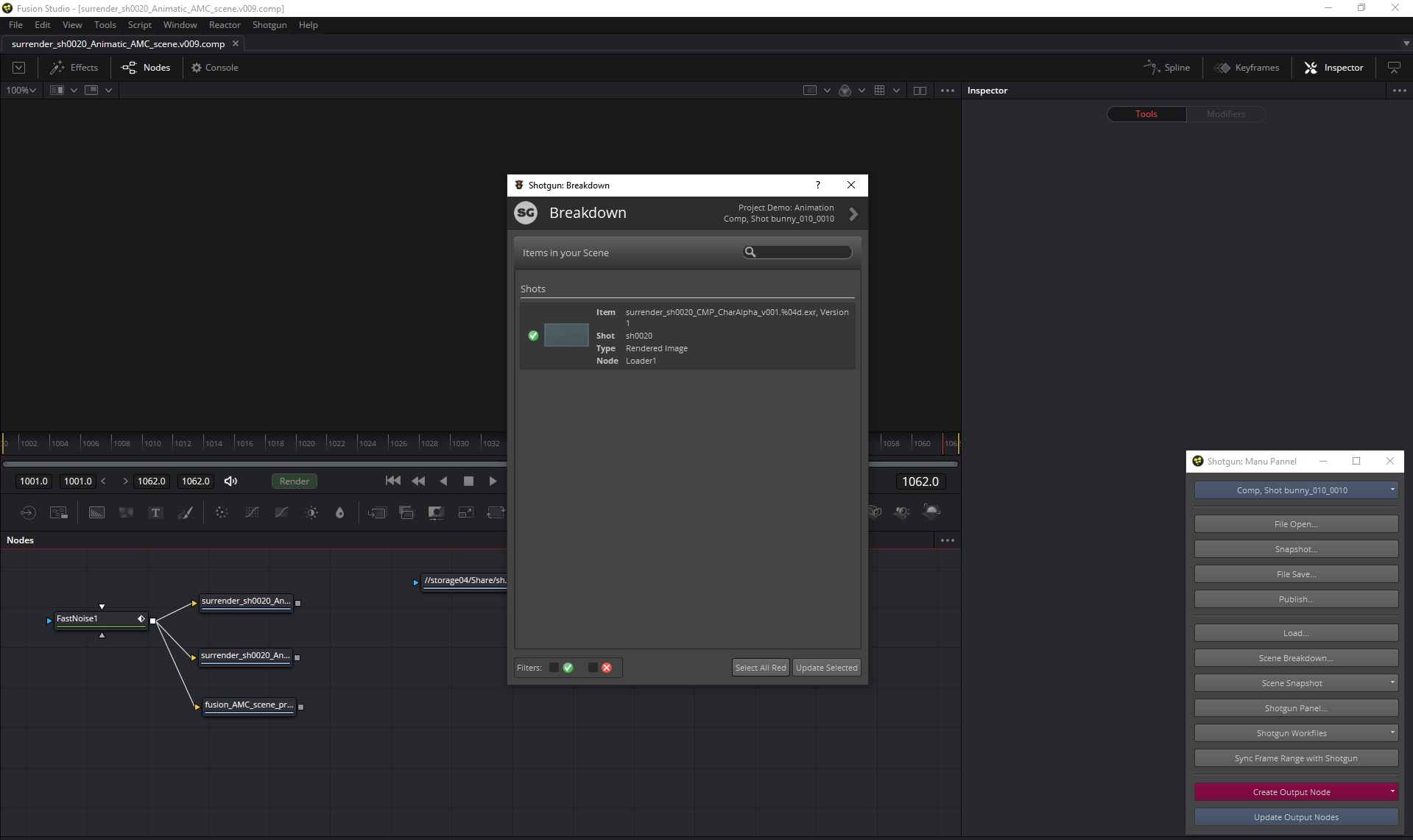Image resolution: width=1413 pixels, height=840 pixels.
Task: Toggle audio mute speaker icon
Action: coord(230,481)
